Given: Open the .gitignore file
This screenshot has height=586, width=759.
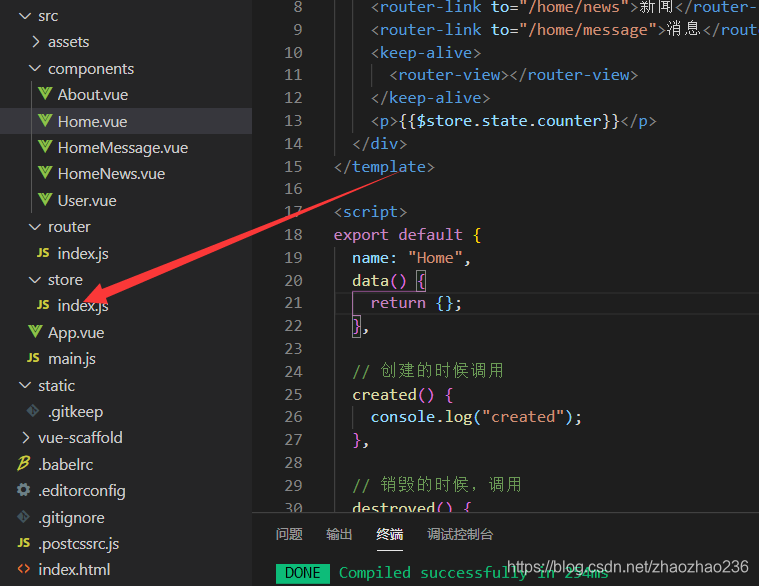Looking at the screenshot, I should tap(71, 518).
